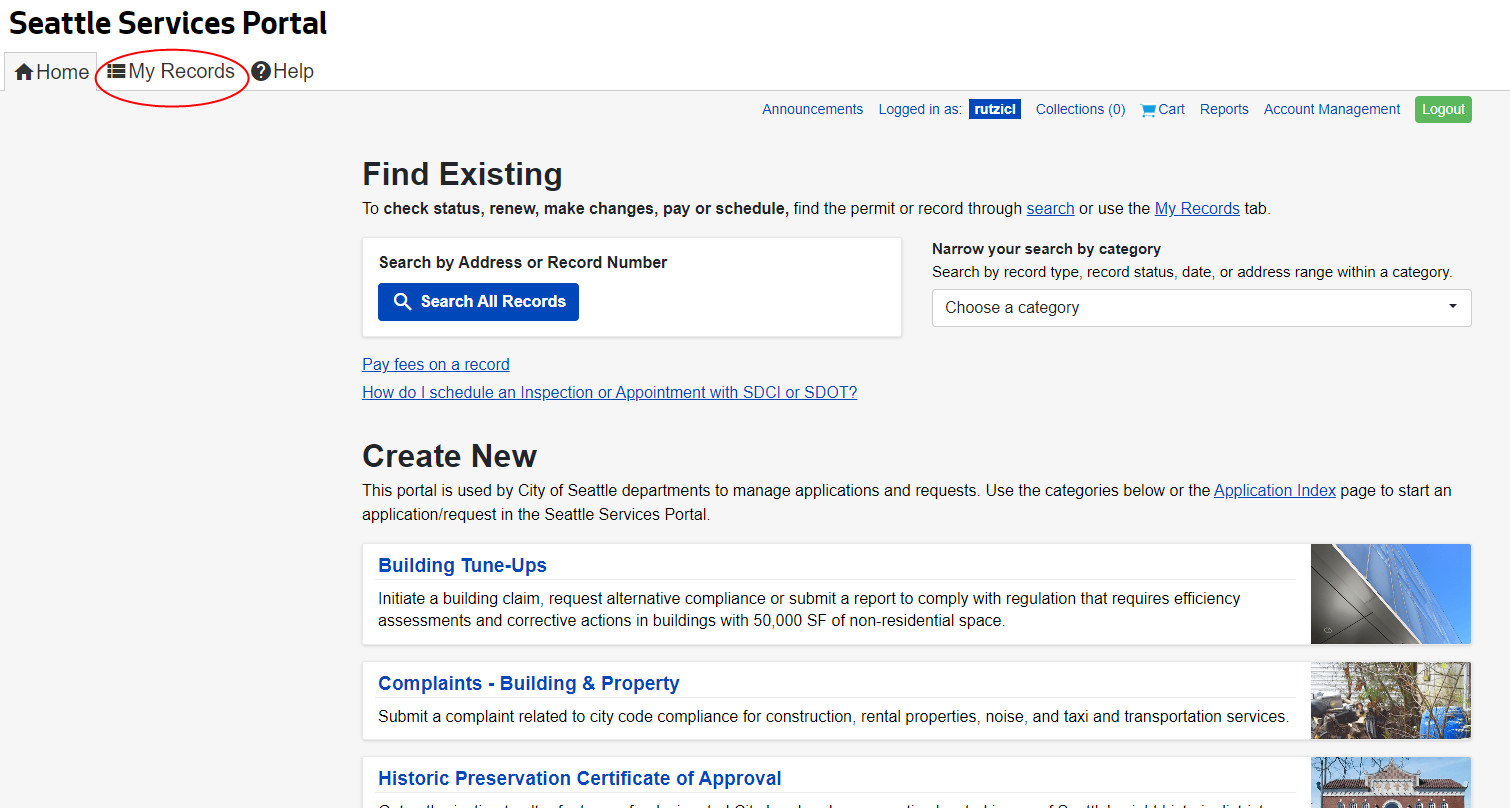Click the Announcements link
Image resolution: width=1510 pixels, height=808 pixels.
[x=812, y=109]
